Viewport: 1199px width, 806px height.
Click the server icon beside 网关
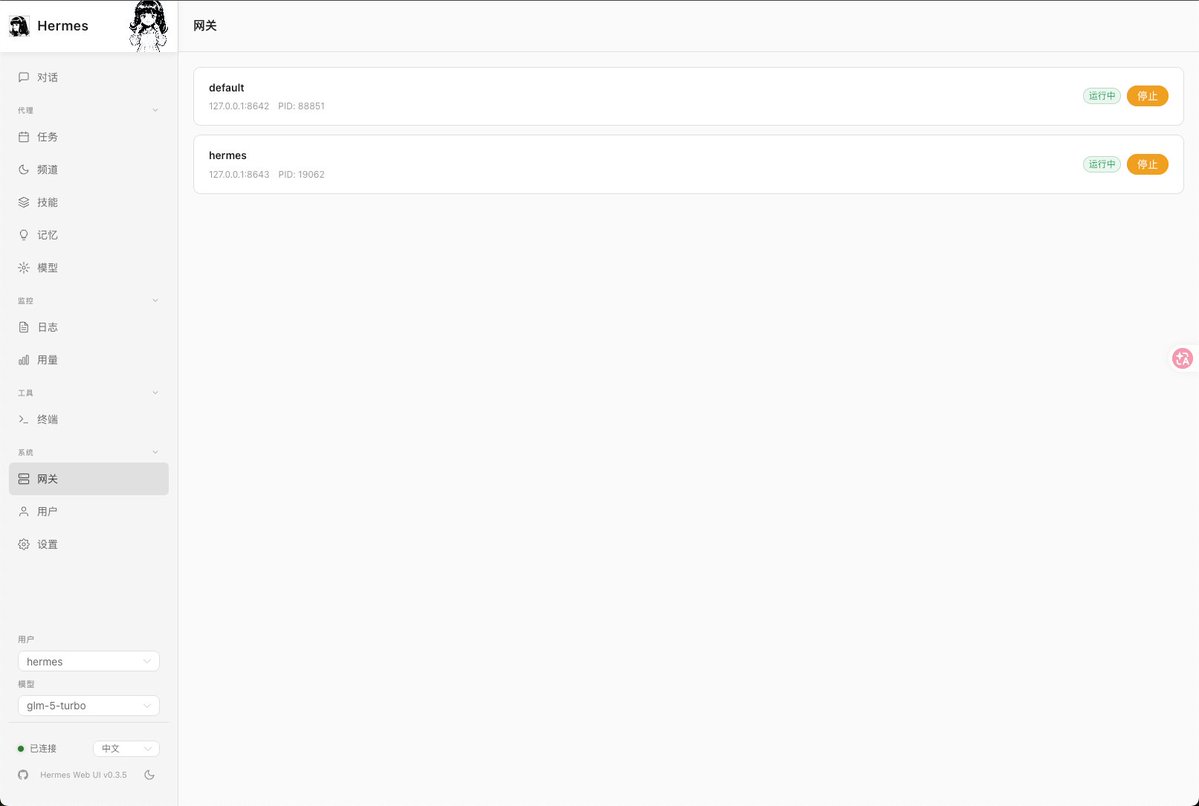[24, 479]
